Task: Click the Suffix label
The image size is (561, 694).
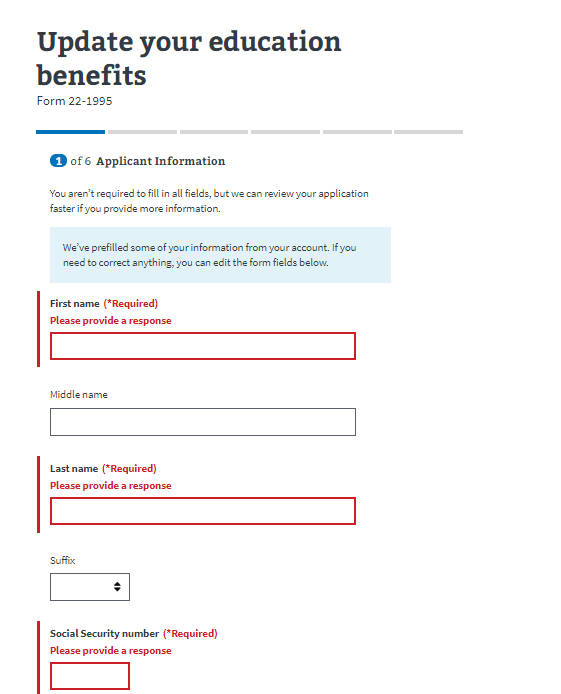Action: coord(62,560)
